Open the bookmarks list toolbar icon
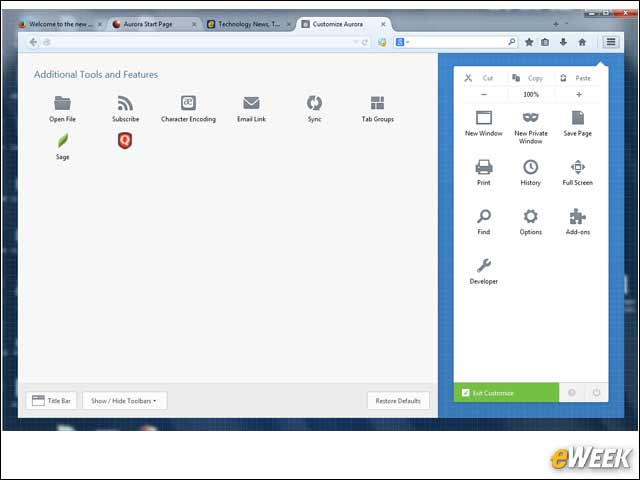 [x=545, y=42]
